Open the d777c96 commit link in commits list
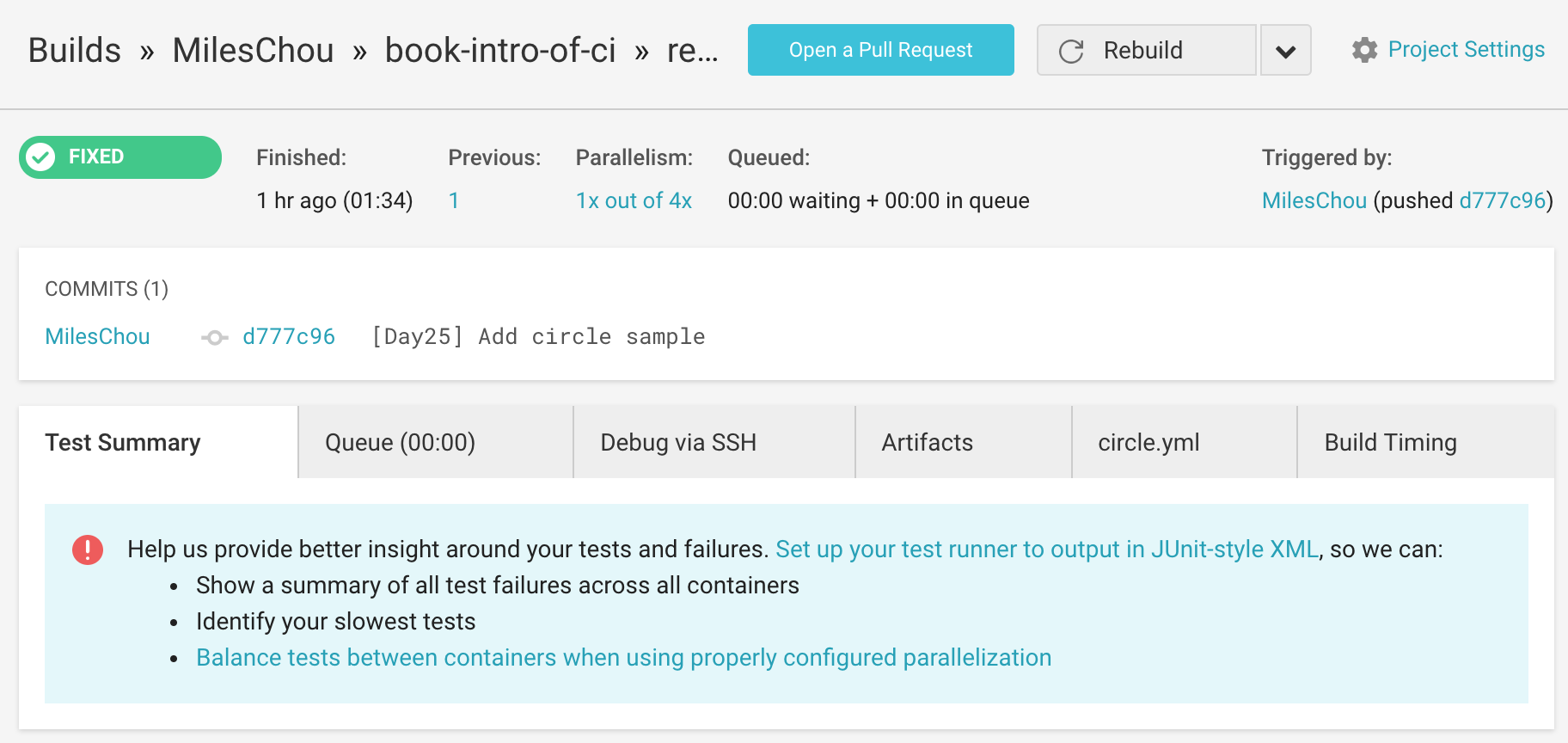The image size is (1568, 743). [289, 336]
